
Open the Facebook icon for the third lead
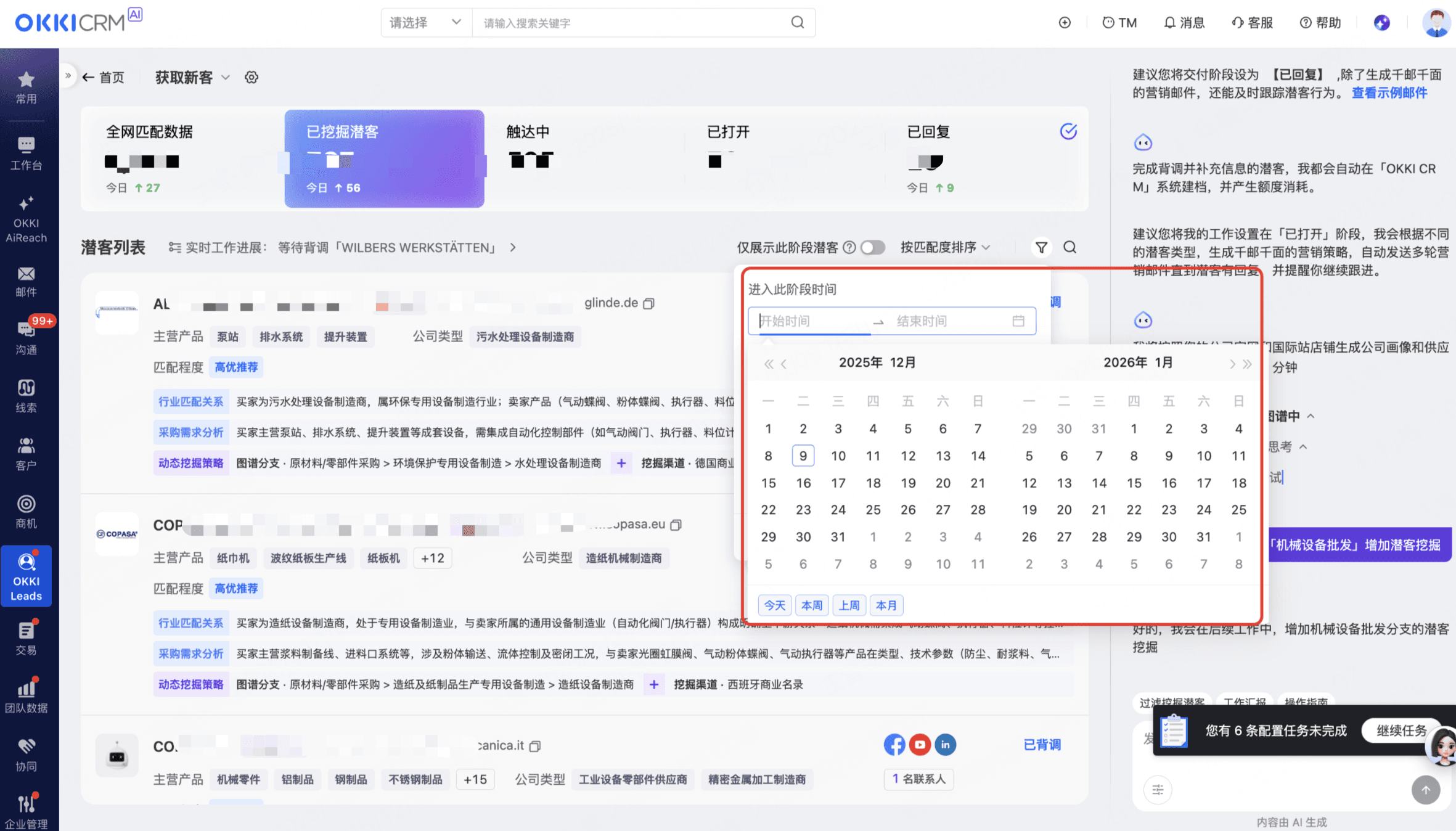[x=894, y=745]
